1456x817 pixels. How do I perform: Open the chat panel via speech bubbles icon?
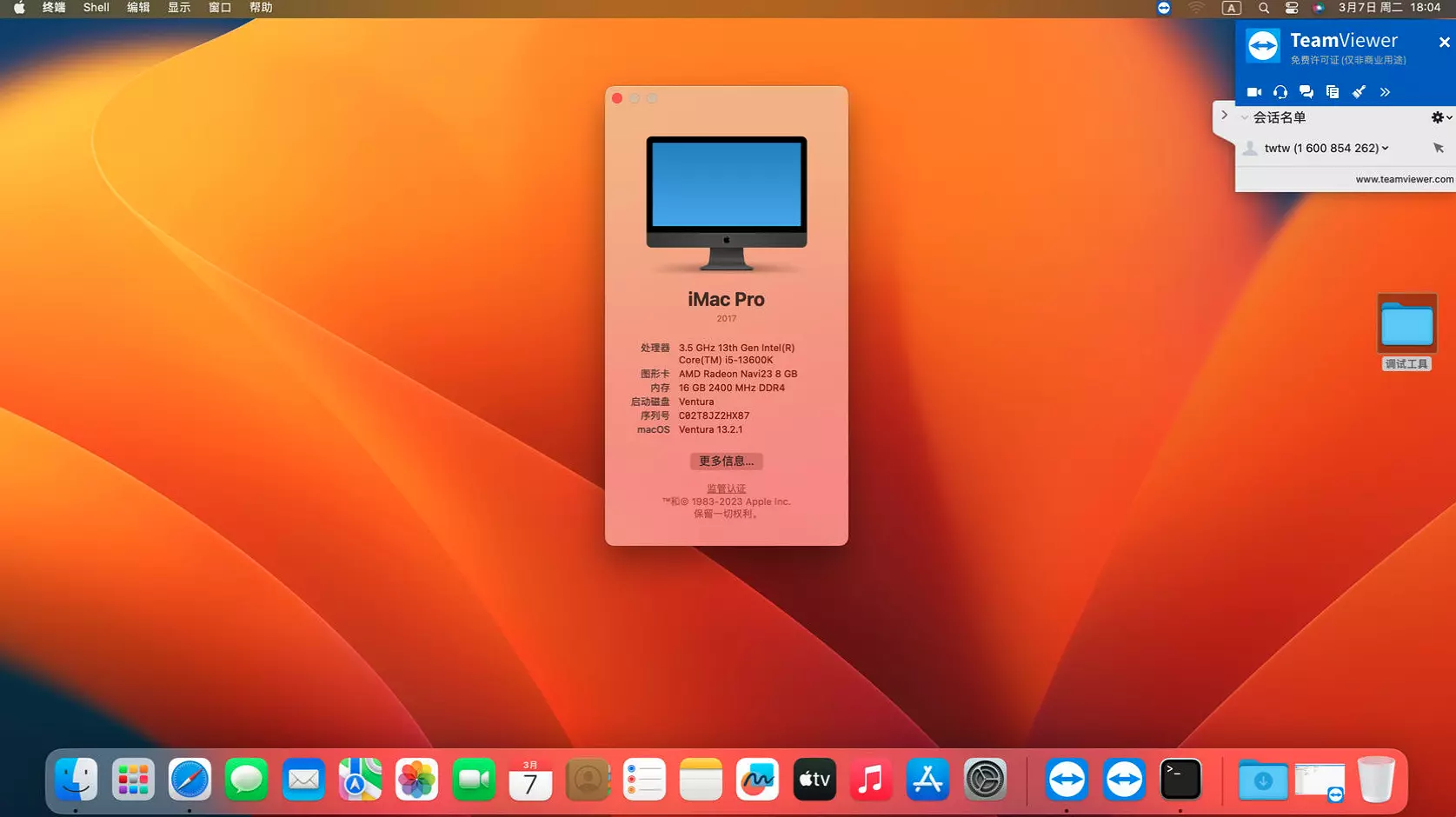pyautogui.click(x=1306, y=91)
